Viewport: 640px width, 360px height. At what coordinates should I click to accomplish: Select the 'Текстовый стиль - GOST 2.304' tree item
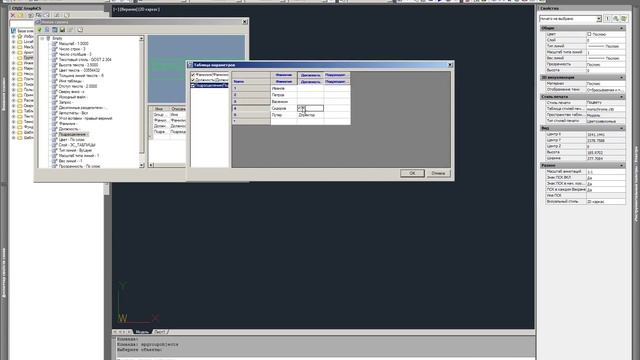85,60
